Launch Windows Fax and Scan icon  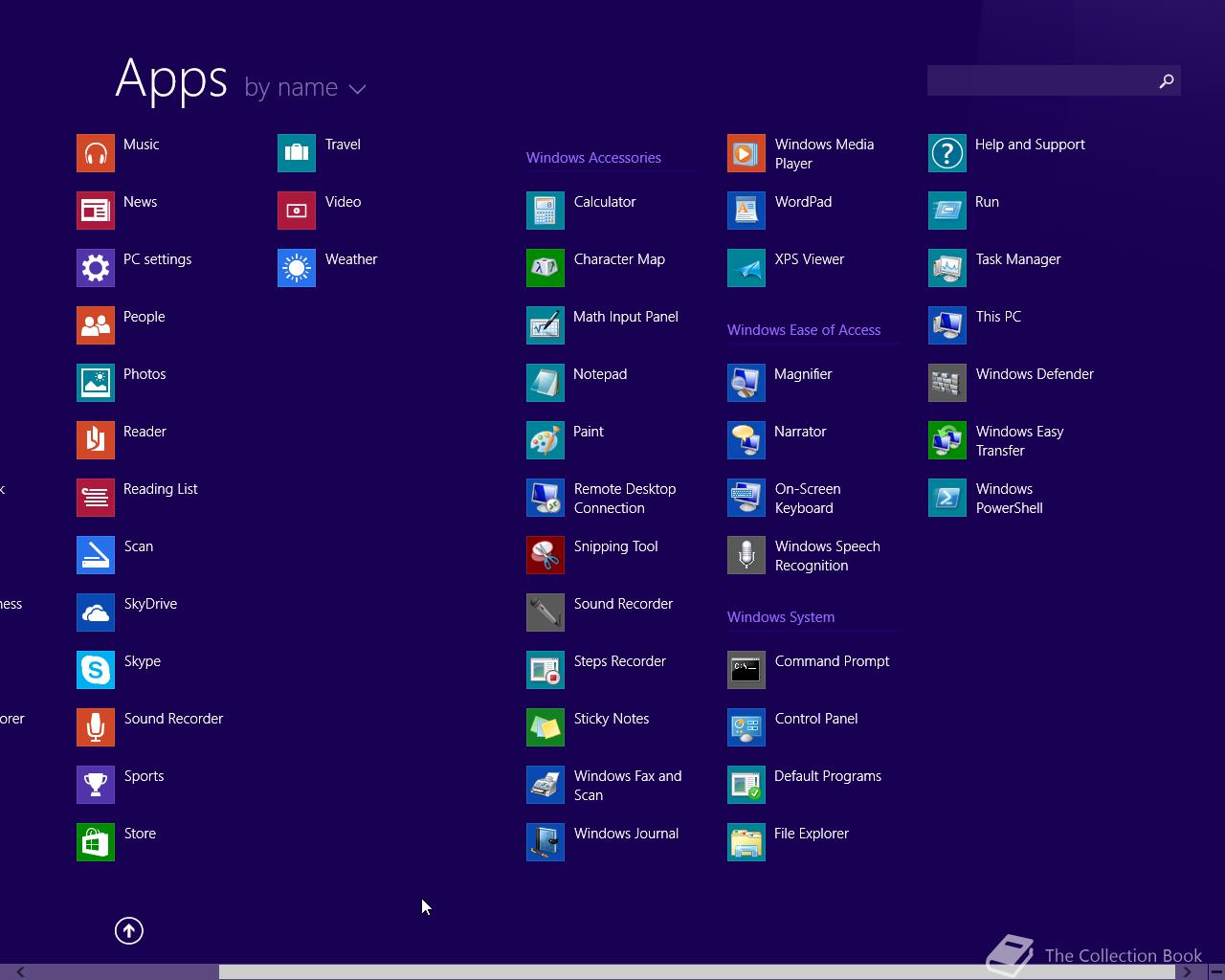click(x=546, y=785)
